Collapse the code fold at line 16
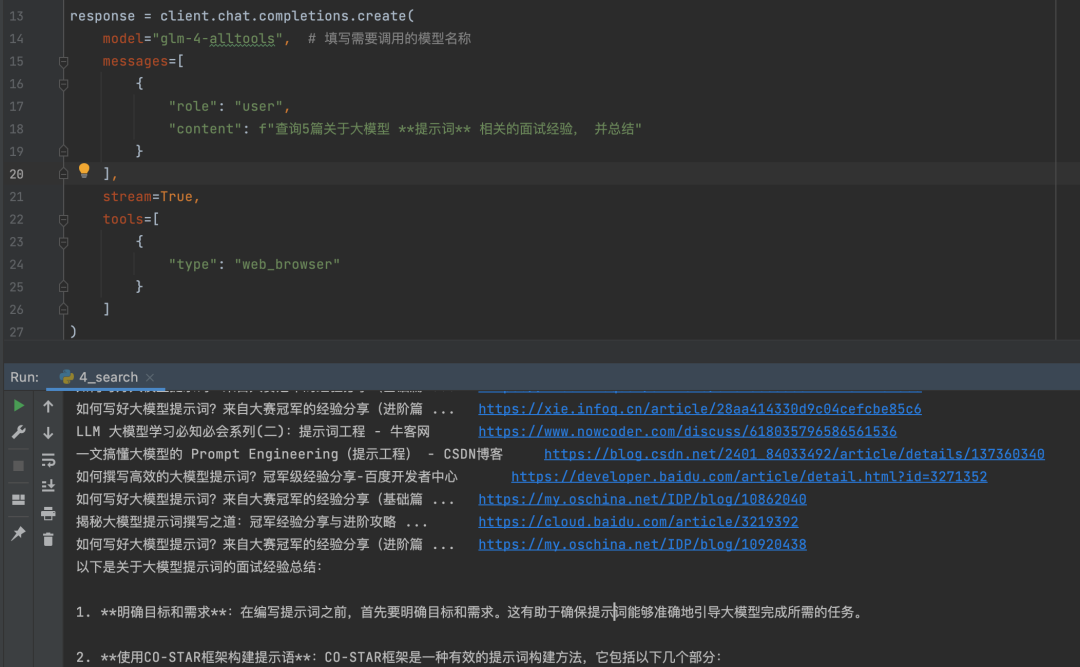This screenshot has height=667, width=1080. [x=63, y=83]
